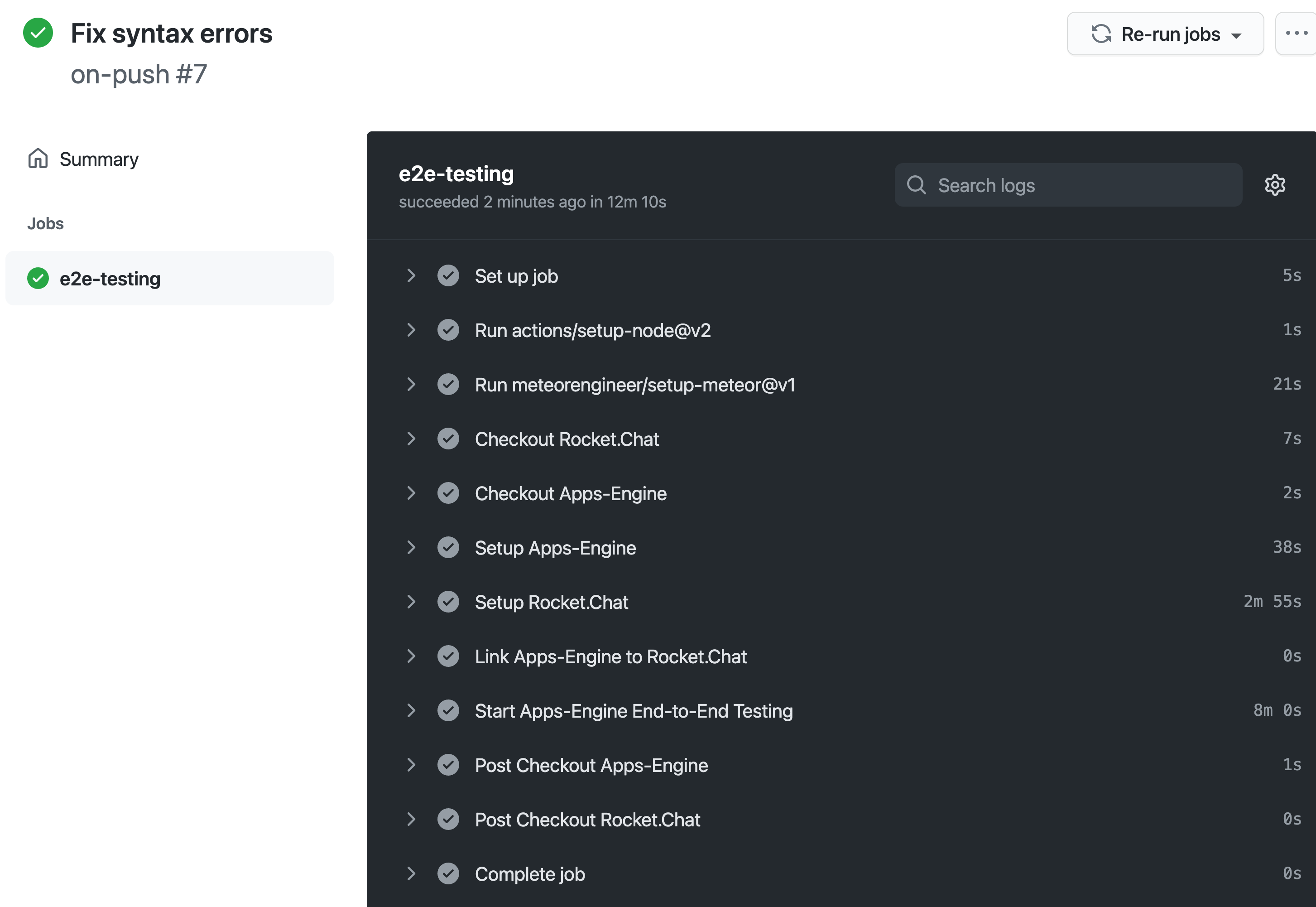1316x907 pixels.
Task: Click the Post Checkout Apps-Engine step label
Action: [591, 765]
